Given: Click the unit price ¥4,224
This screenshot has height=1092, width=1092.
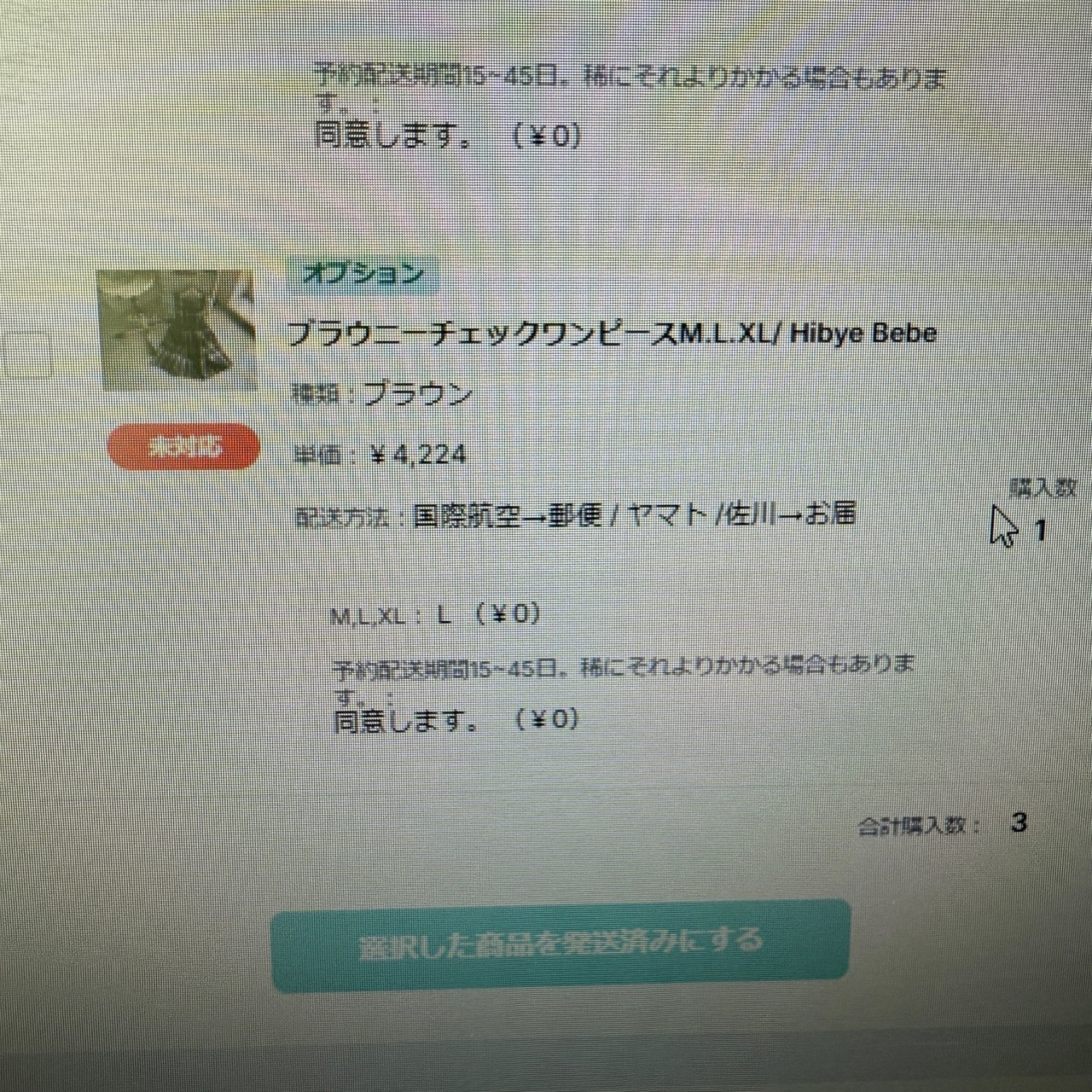Looking at the screenshot, I should pyautogui.click(x=419, y=455).
